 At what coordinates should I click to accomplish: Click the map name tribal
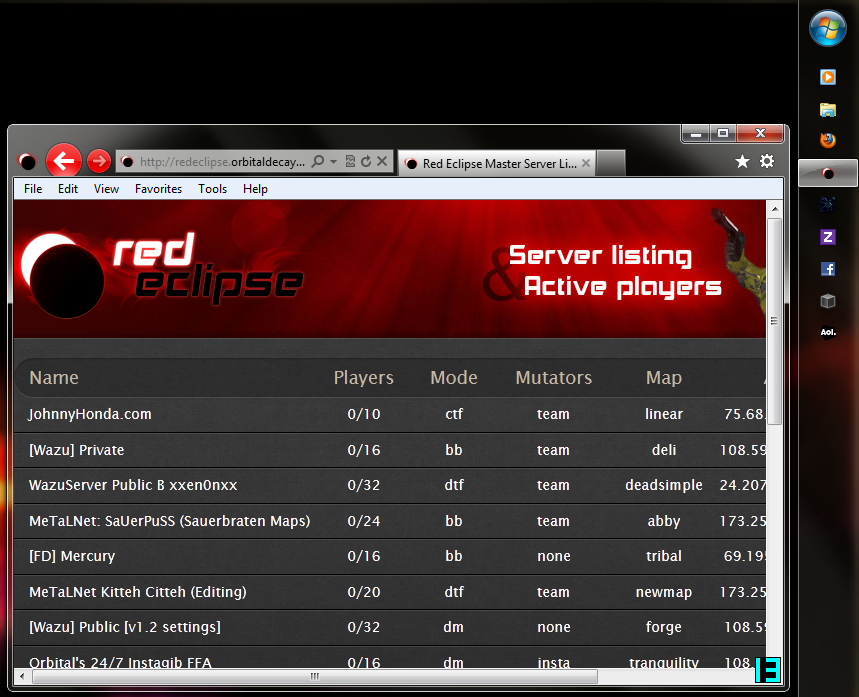tap(664, 556)
